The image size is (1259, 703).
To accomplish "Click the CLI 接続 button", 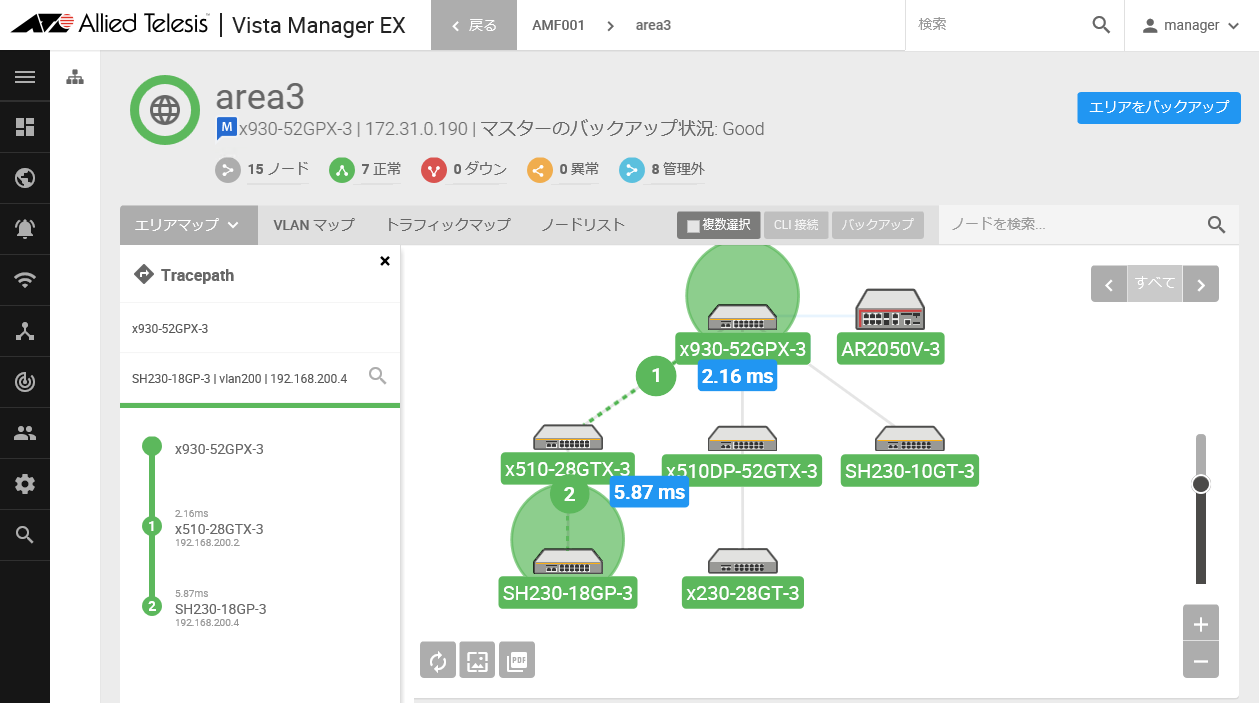I will click(797, 225).
